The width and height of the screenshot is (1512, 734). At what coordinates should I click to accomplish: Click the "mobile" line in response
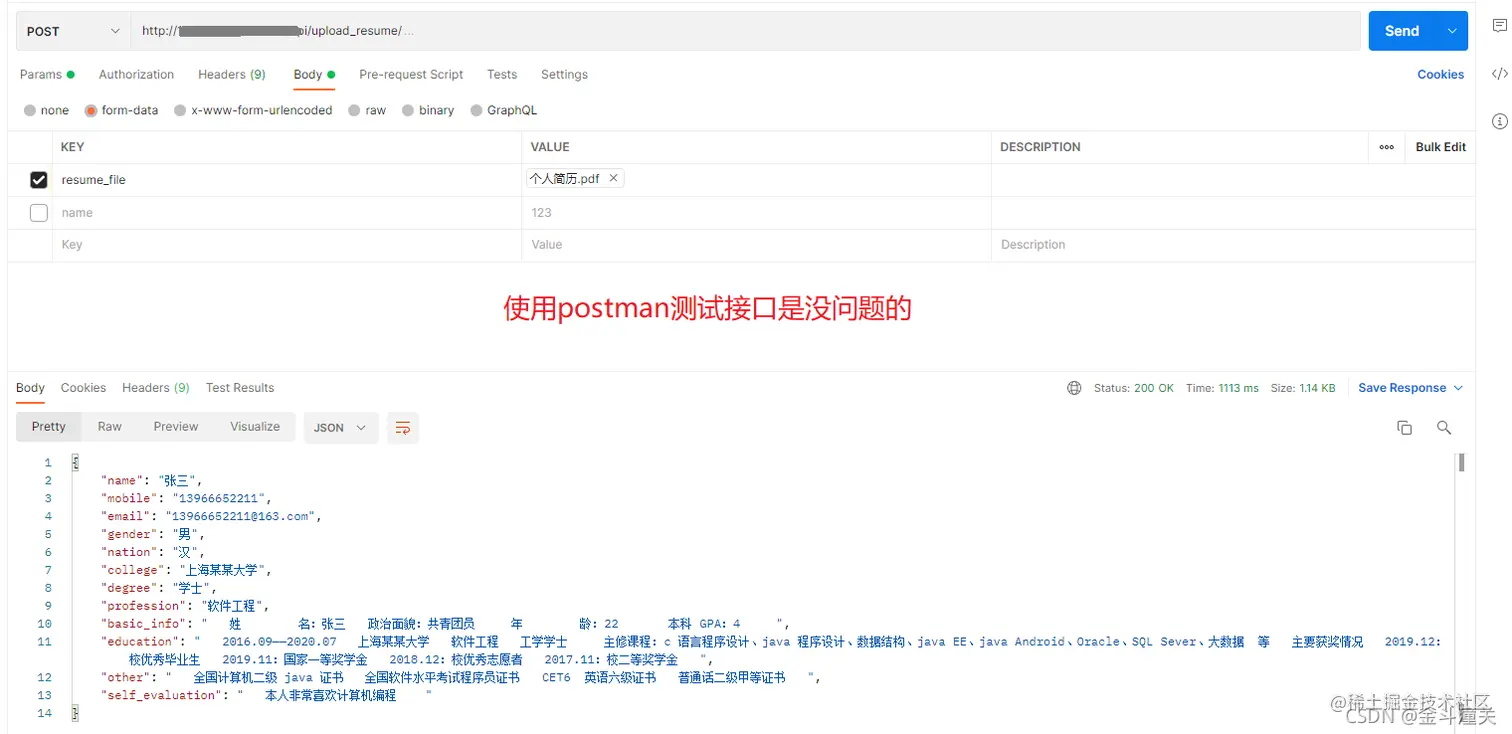[x=186, y=498]
